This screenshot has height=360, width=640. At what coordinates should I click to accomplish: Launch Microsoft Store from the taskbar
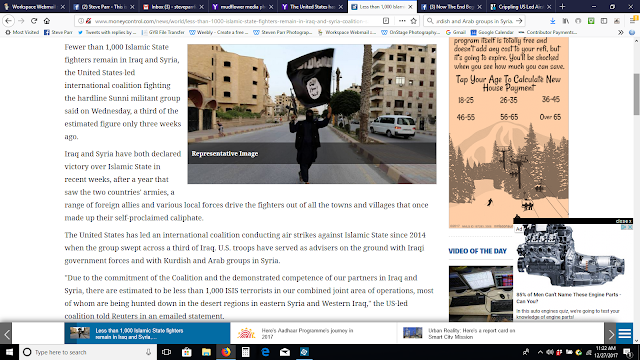coord(187,352)
